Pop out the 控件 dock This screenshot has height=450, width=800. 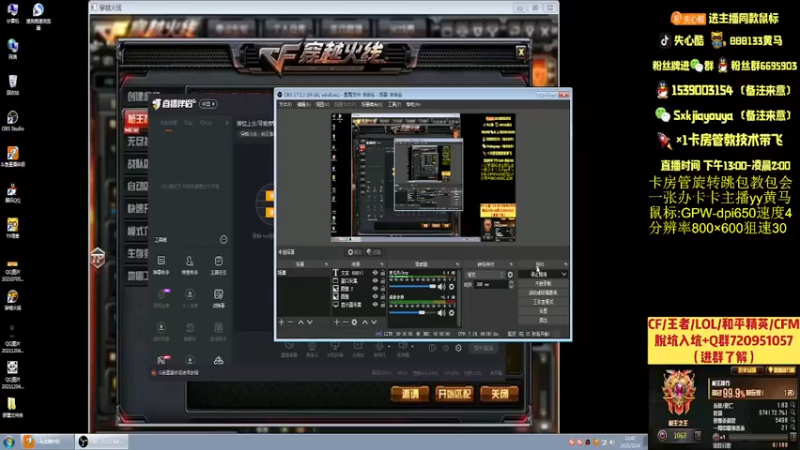click(565, 264)
